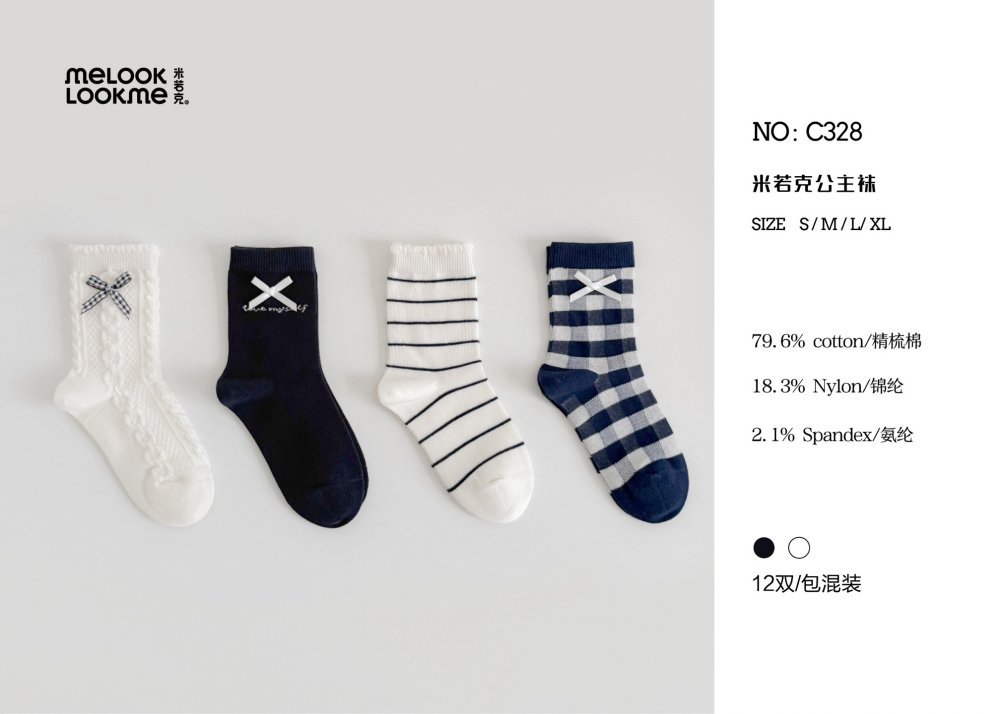The image size is (1000, 714).
Task: Click the 18.3% Nylon composition line
Action: [x=828, y=386]
